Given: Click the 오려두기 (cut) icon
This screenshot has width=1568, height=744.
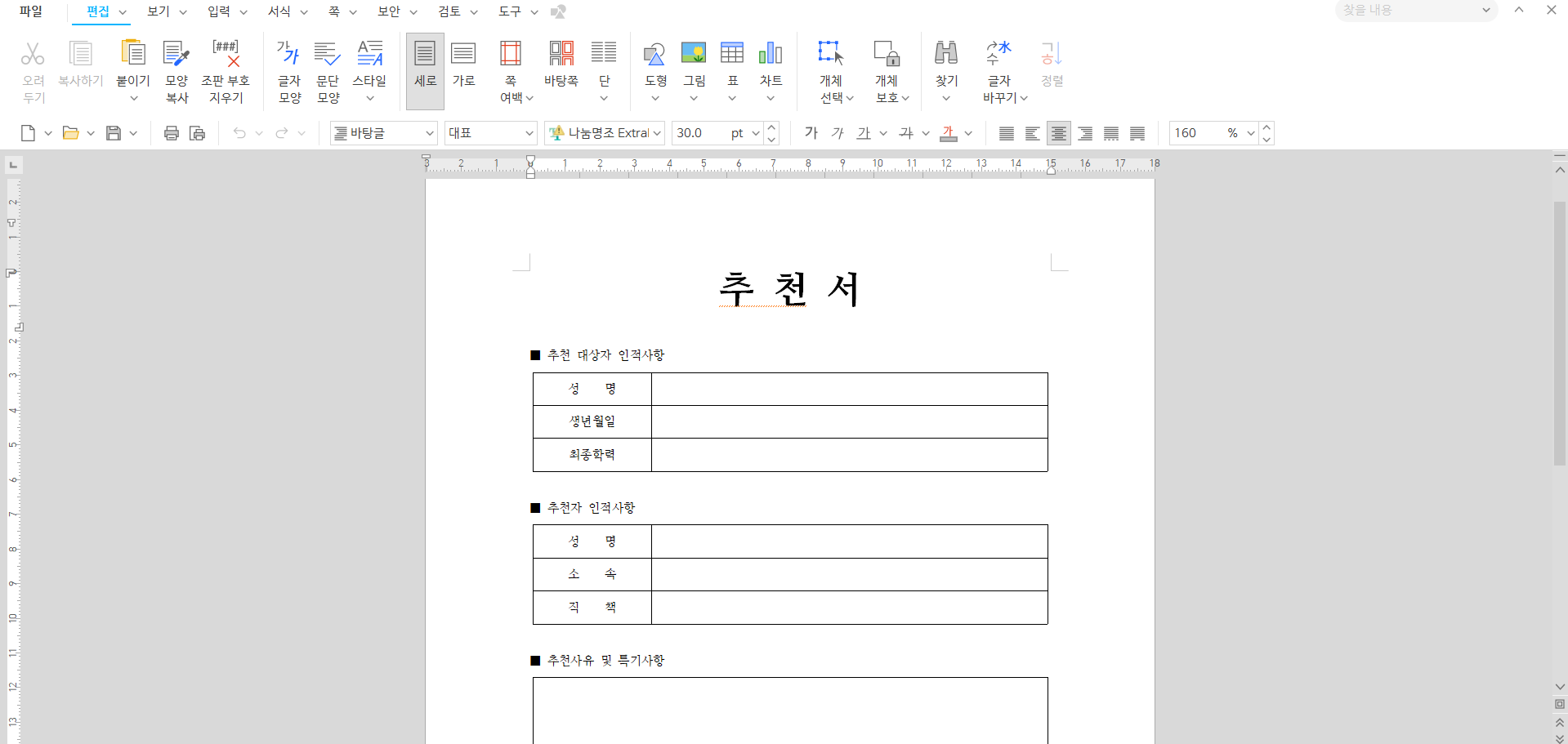Looking at the screenshot, I should 33,54.
